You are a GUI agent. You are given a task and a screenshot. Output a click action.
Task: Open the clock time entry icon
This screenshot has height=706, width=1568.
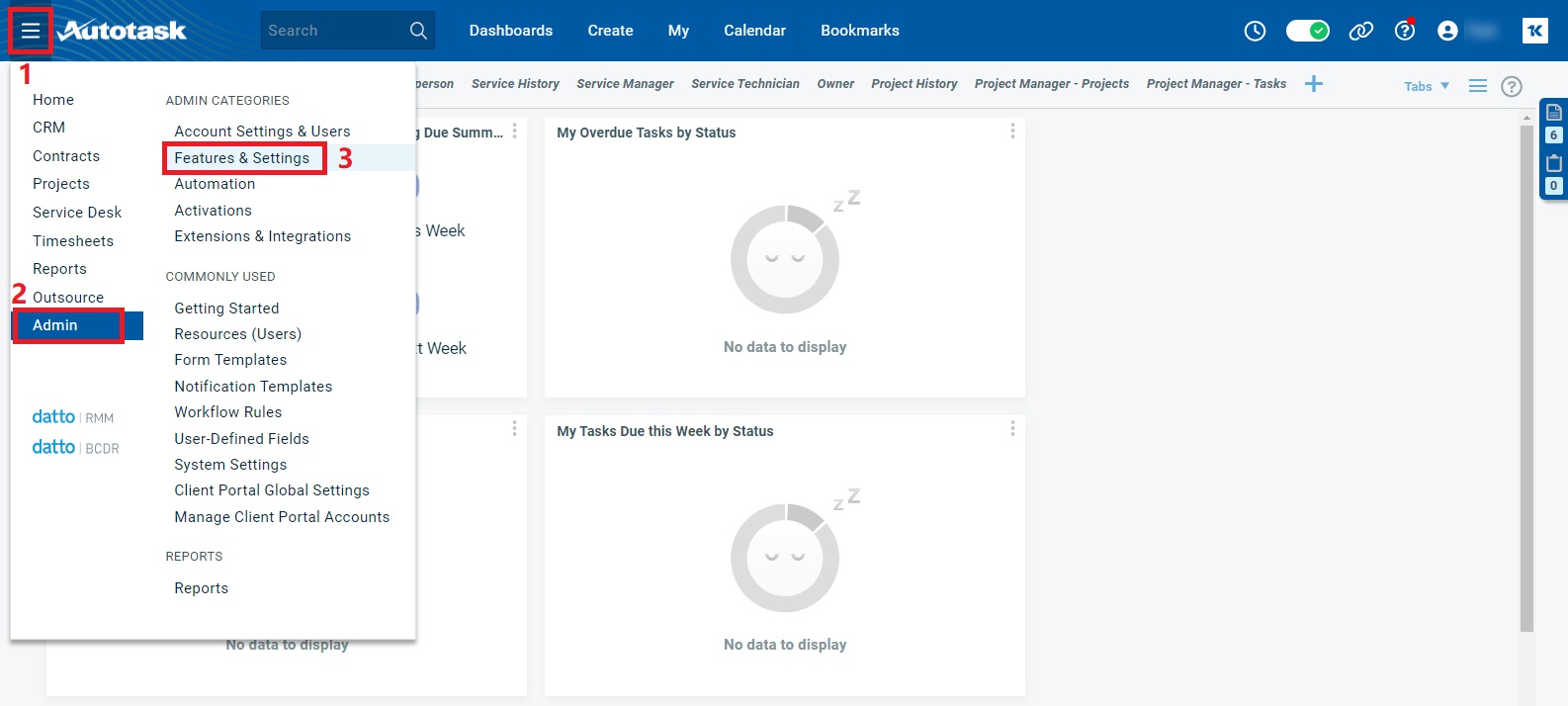(x=1255, y=32)
